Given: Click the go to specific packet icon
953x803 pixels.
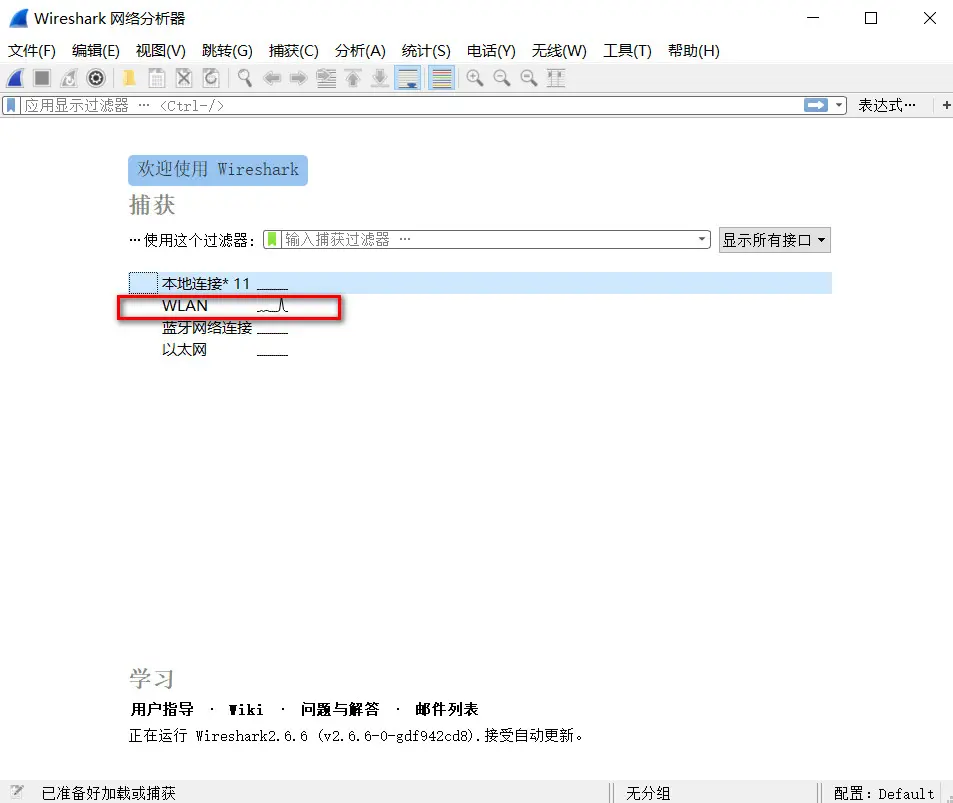Looking at the screenshot, I should tap(326, 78).
